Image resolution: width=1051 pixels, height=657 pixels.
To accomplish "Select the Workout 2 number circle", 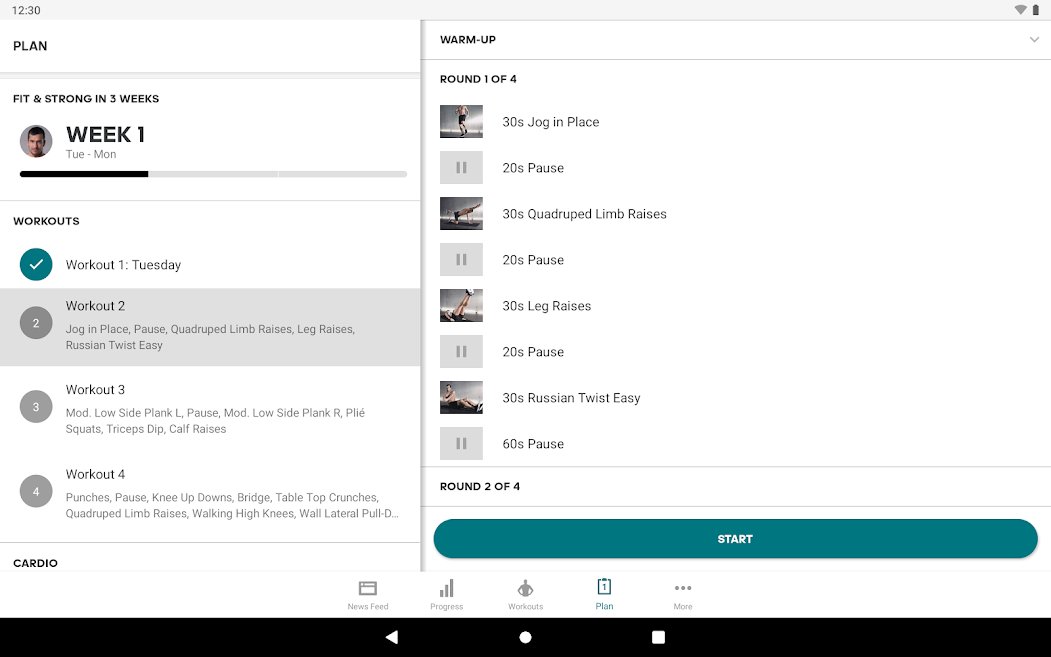I will (x=36, y=323).
